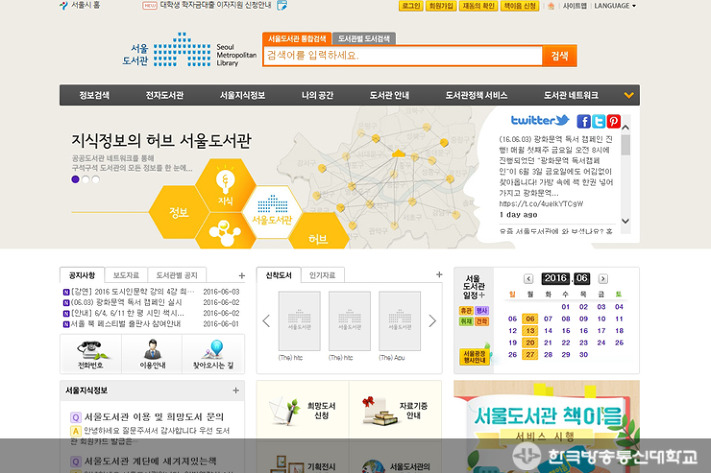Open 도서관 안내 menu
Viewport: 711px width, 473px height.
click(389, 95)
